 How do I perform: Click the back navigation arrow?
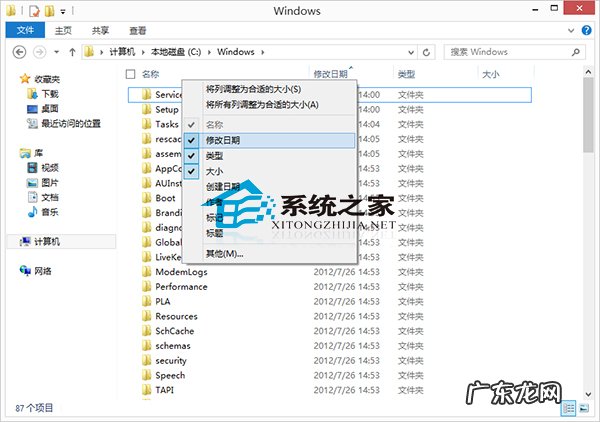pyautogui.click(x=19, y=52)
